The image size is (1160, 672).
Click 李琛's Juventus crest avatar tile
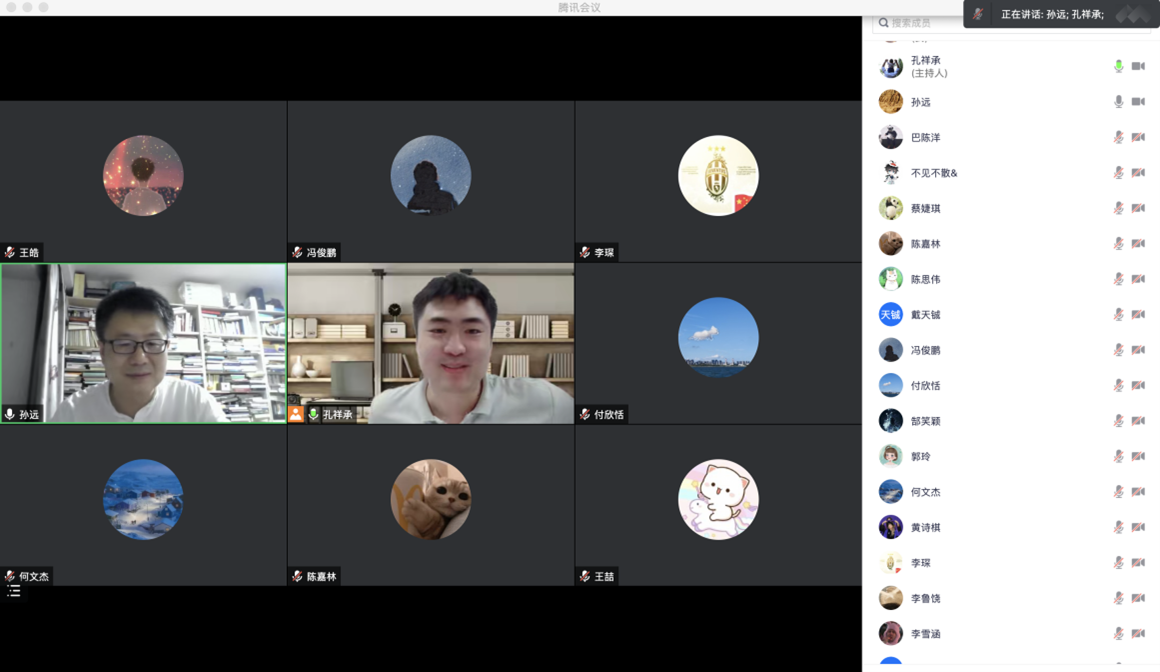point(718,176)
